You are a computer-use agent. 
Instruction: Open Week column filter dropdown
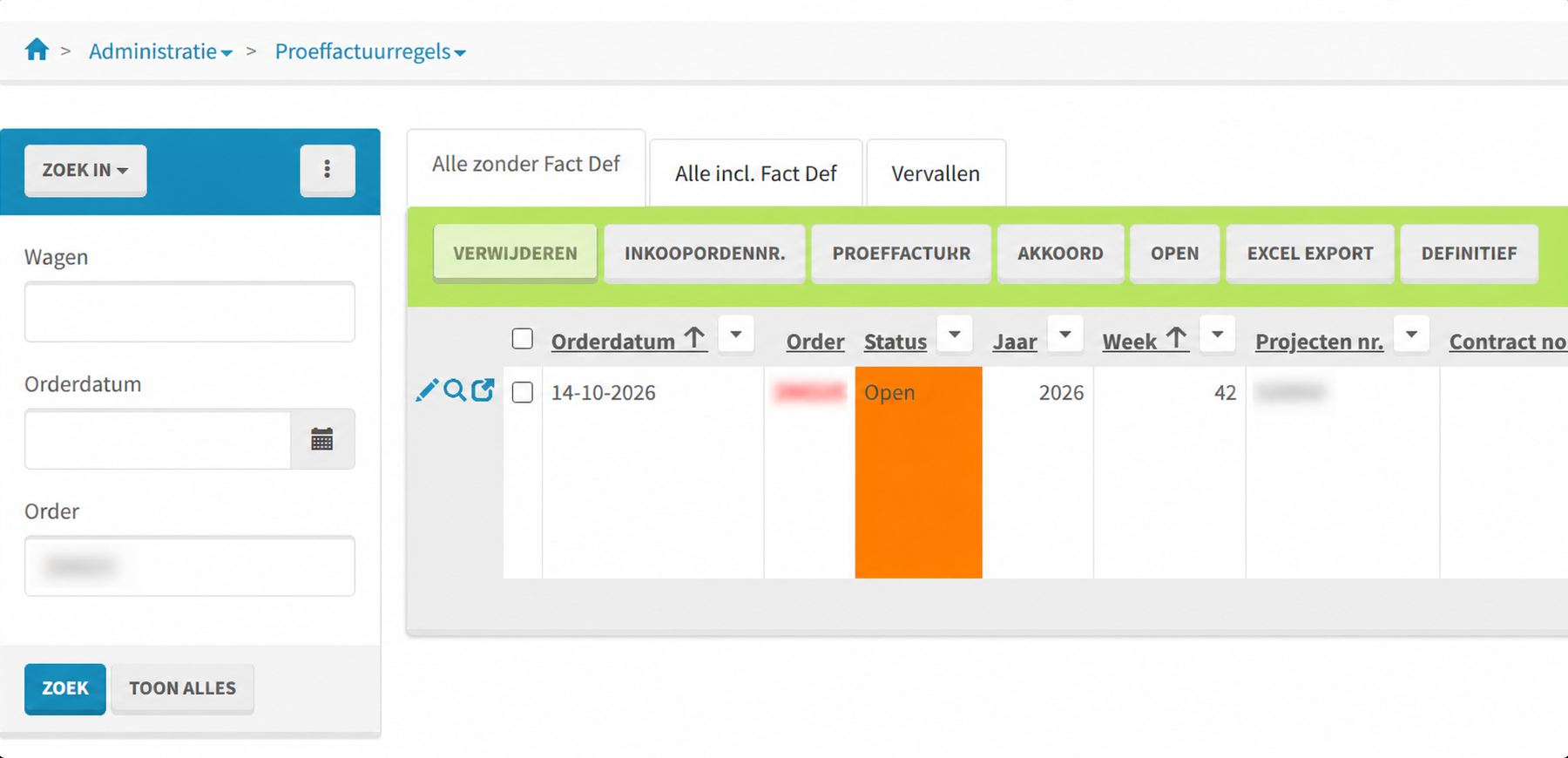click(x=1218, y=335)
